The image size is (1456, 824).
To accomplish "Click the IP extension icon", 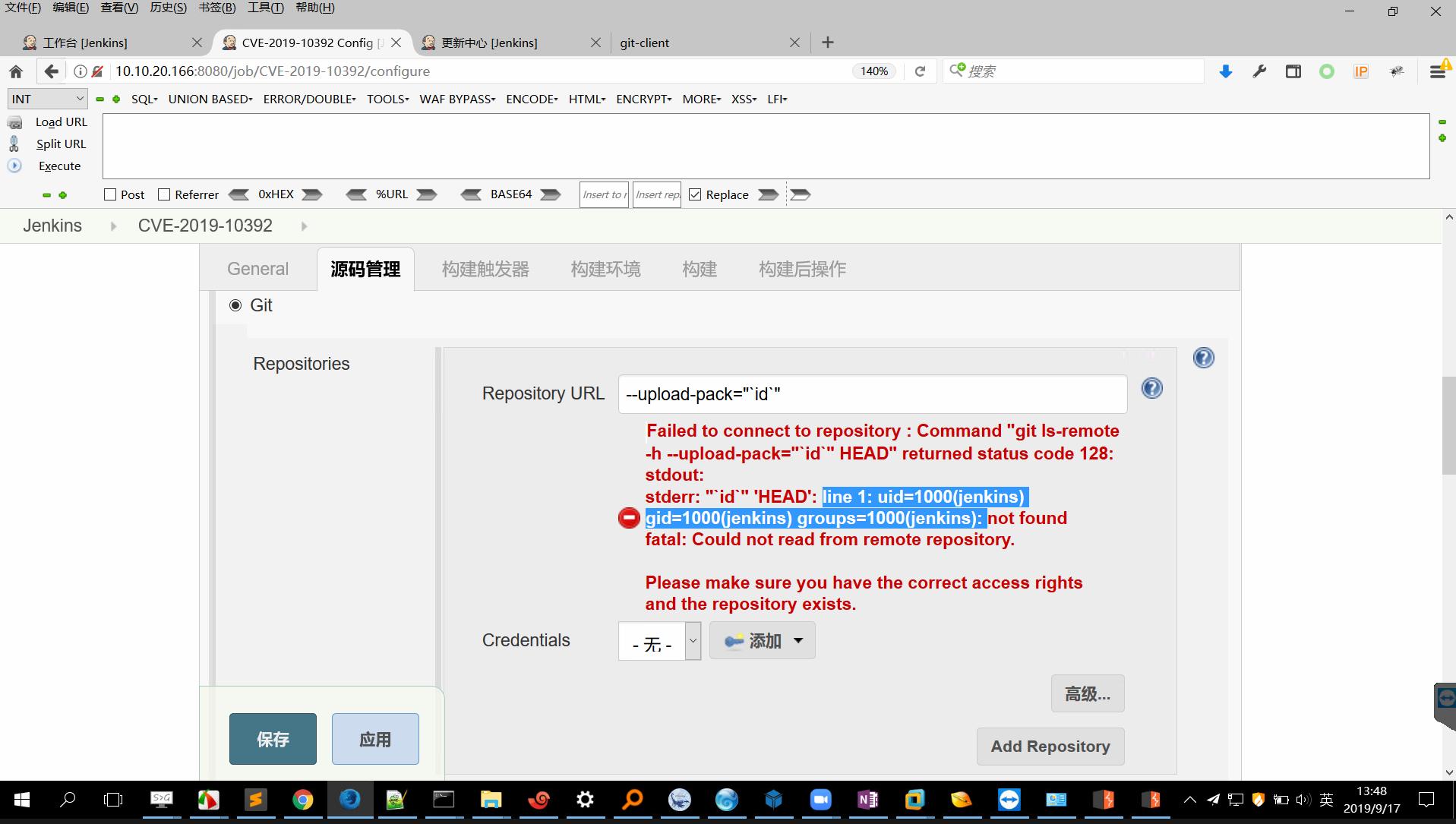I will coord(1360,71).
